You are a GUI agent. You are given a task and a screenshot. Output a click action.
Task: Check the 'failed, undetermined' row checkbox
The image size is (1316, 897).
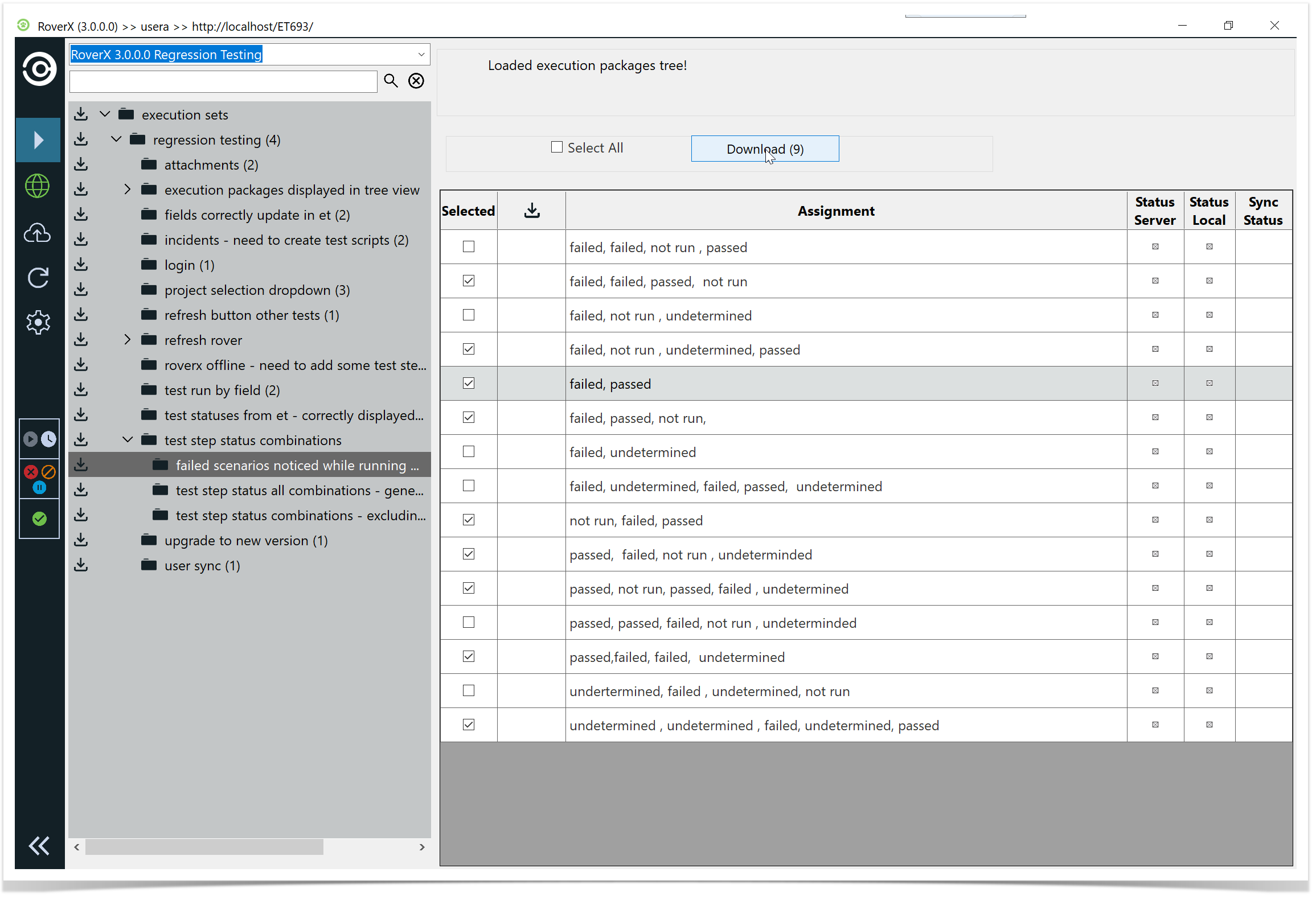coord(469,452)
